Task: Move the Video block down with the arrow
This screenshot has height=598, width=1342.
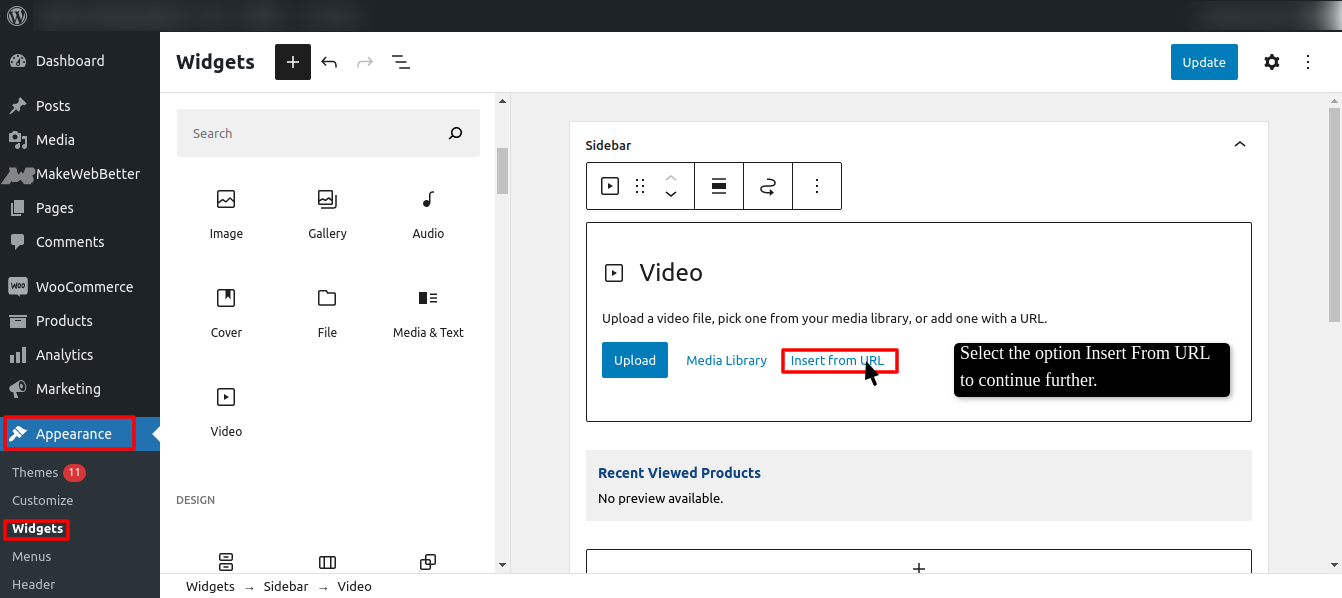Action: [670, 192]
